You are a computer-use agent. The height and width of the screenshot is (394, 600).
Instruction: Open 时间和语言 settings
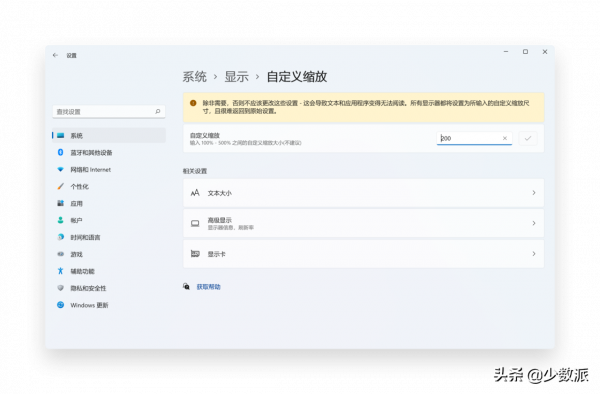coord(109,237)
